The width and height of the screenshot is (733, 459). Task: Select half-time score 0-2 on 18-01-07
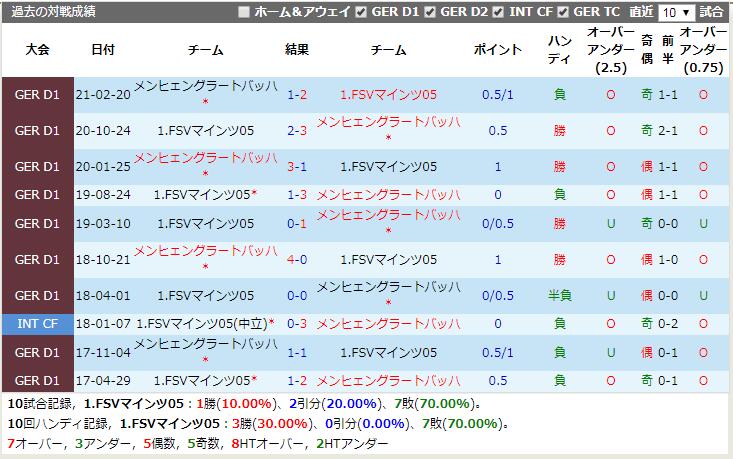tap(668, 324)
